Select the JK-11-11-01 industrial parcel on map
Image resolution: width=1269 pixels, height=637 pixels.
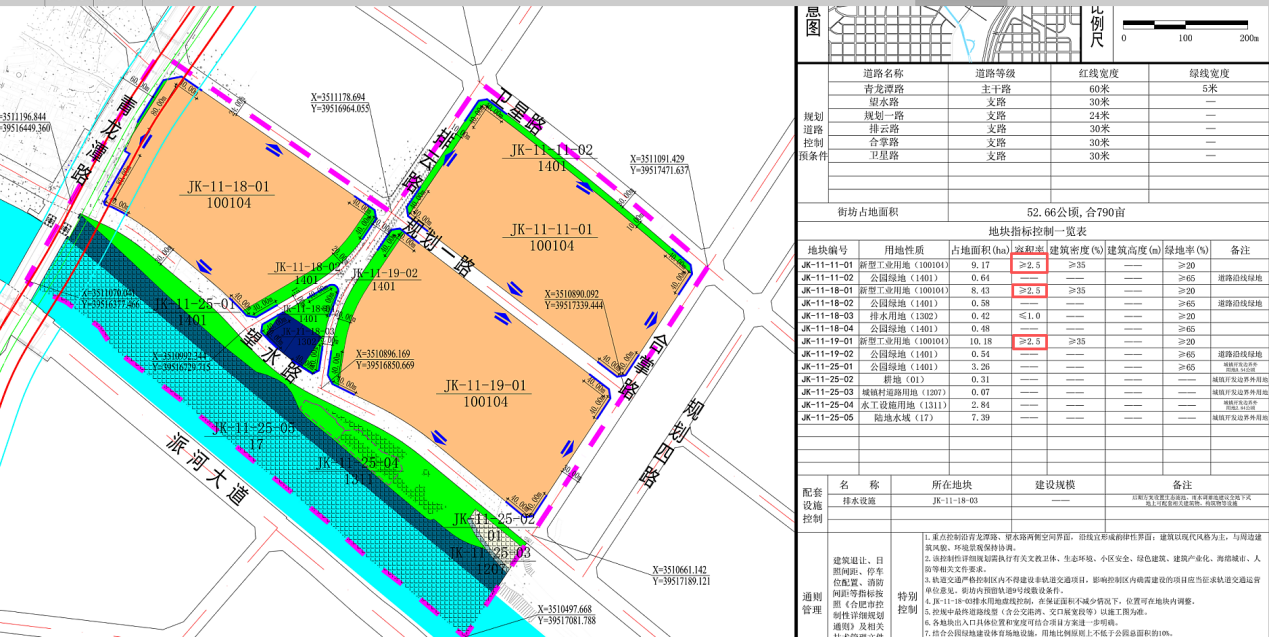pyautogui.click(x=551, y=237)
